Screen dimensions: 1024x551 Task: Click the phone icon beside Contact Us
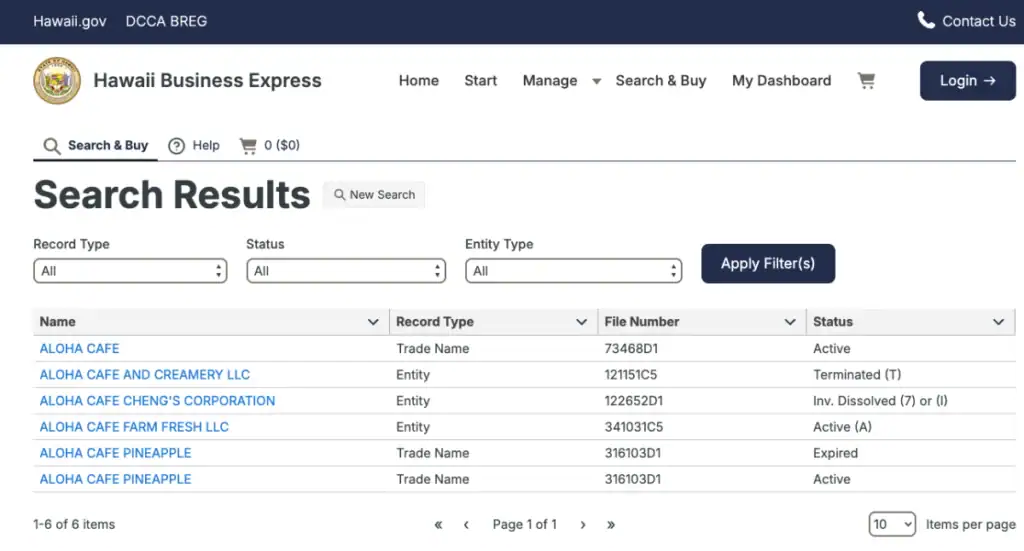(925, 20)
